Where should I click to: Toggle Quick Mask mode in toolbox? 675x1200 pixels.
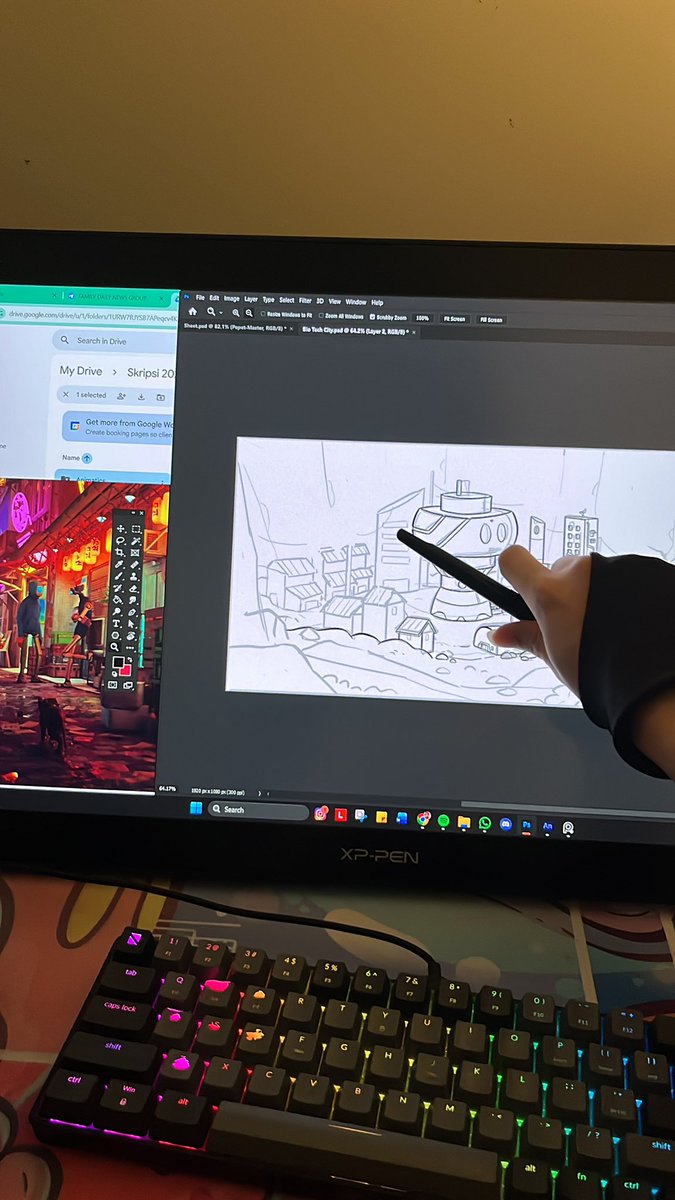click(x=113, y=685)
